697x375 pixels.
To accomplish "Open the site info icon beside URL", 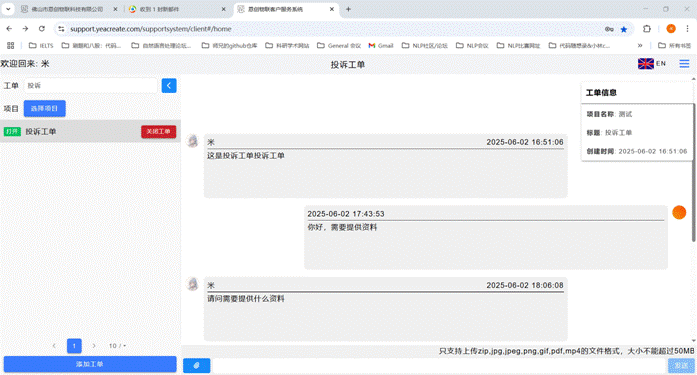I will click(x=61, y=29).
